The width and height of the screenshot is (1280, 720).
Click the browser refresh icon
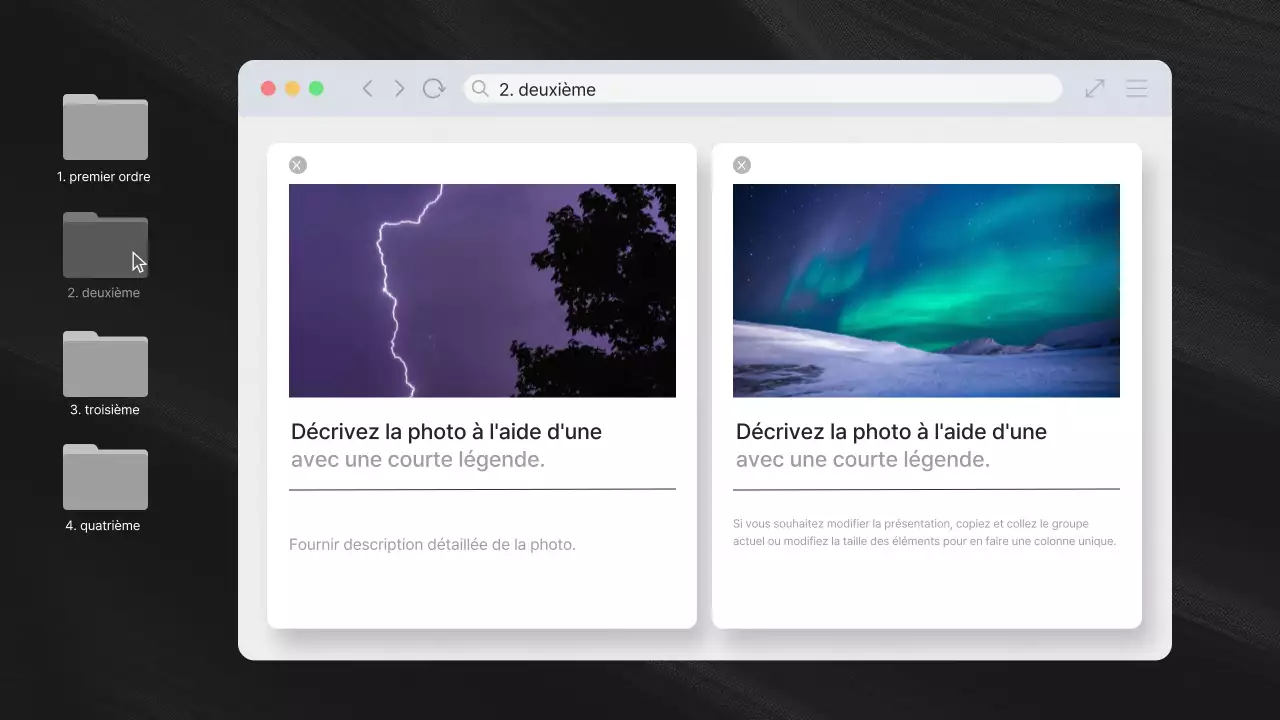(433, 88)
